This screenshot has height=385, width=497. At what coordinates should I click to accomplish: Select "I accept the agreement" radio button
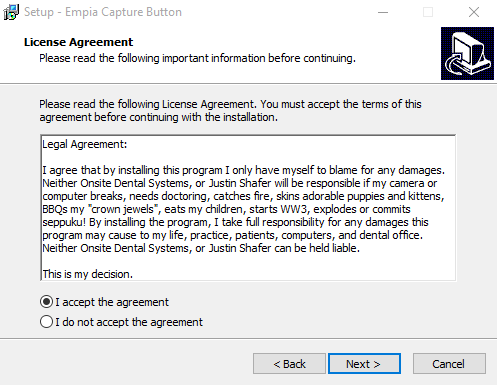click(x=46, y=302)
